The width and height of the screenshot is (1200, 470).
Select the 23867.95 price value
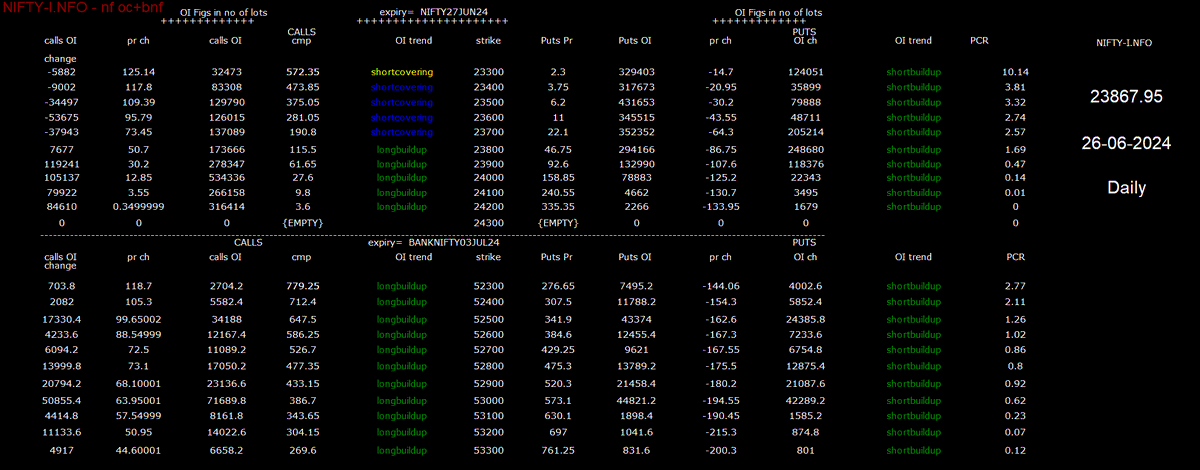coord(1128,97)
